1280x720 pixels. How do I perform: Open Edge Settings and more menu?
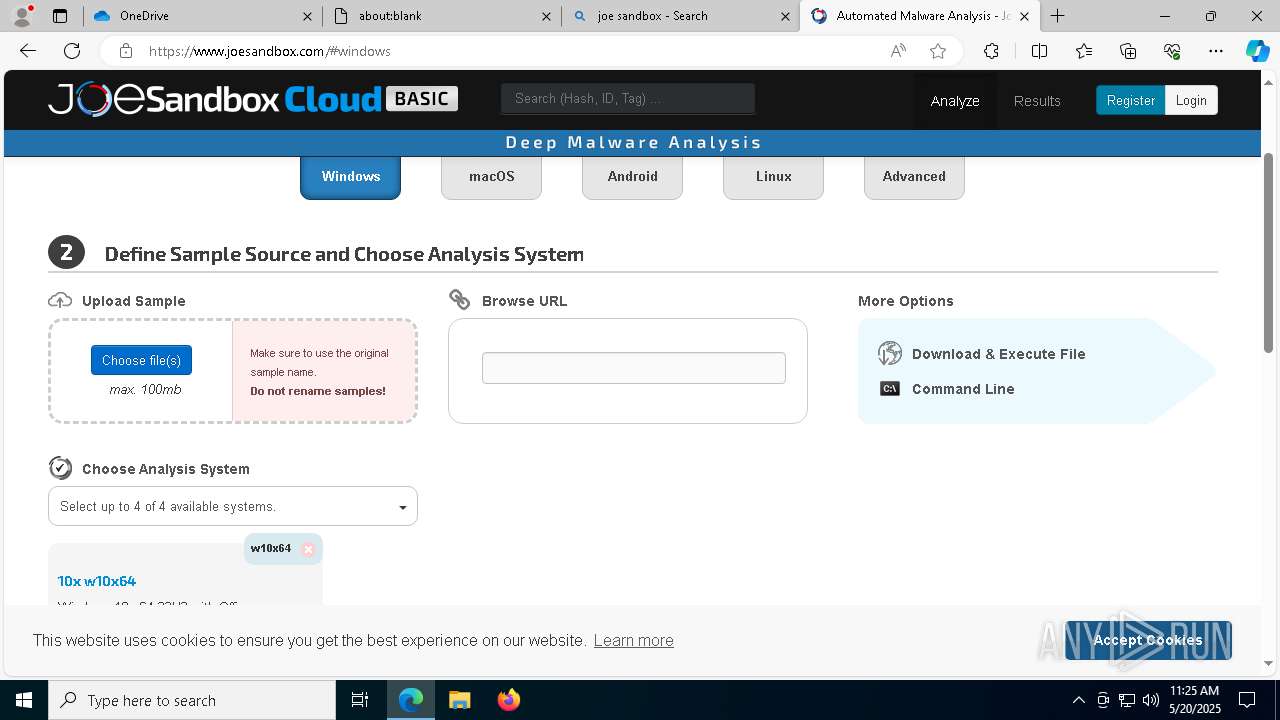(x=1216, y=51)
